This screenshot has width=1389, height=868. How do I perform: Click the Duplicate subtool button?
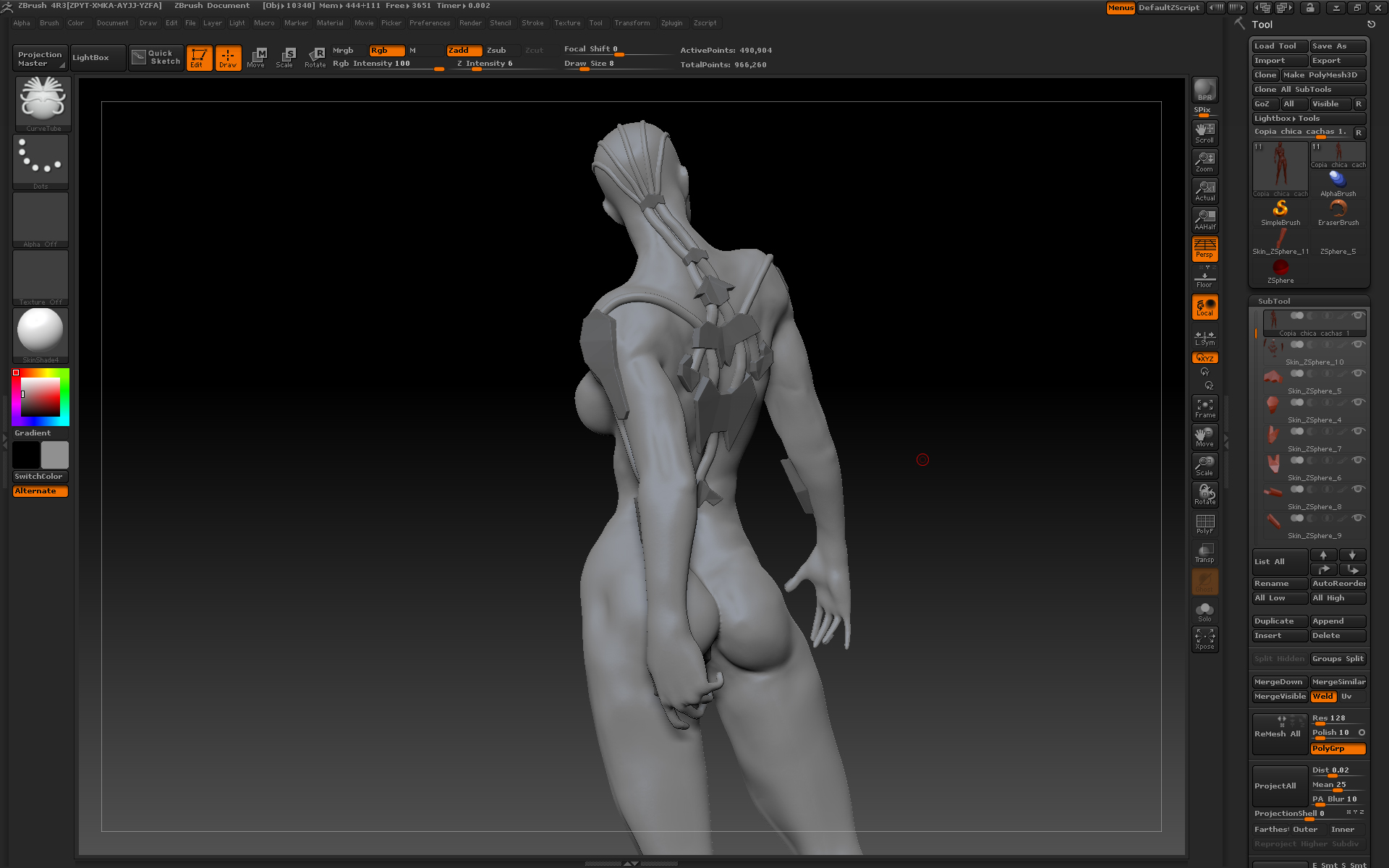click(x=1278, y=621)
